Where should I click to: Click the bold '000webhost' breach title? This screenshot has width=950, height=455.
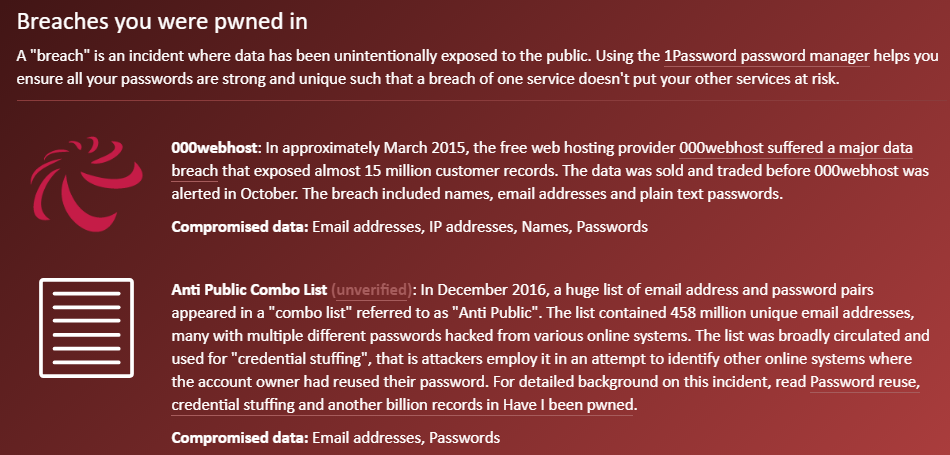[x=215, y=148]
